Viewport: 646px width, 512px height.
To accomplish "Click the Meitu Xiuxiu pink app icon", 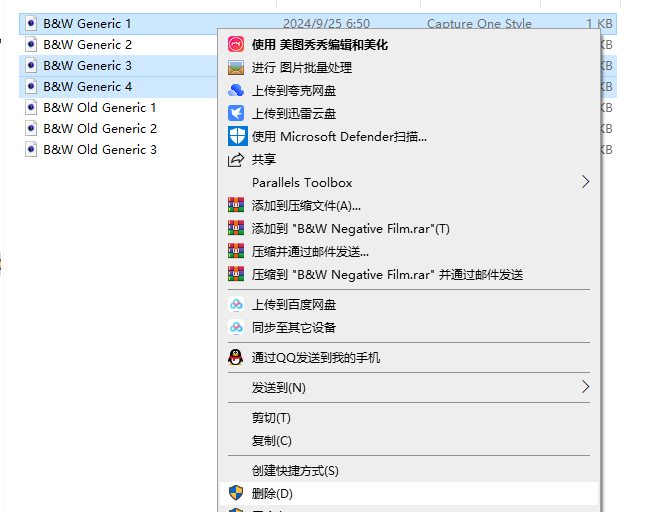I will coord(236,44).
